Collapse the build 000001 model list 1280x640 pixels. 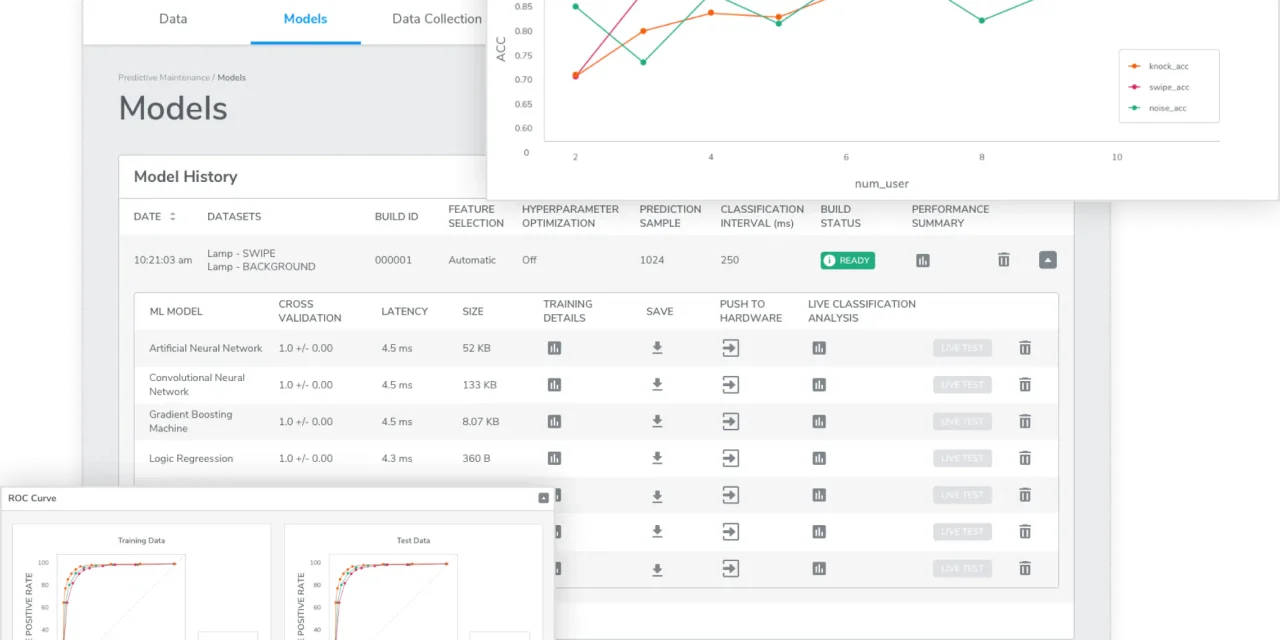1047,260
